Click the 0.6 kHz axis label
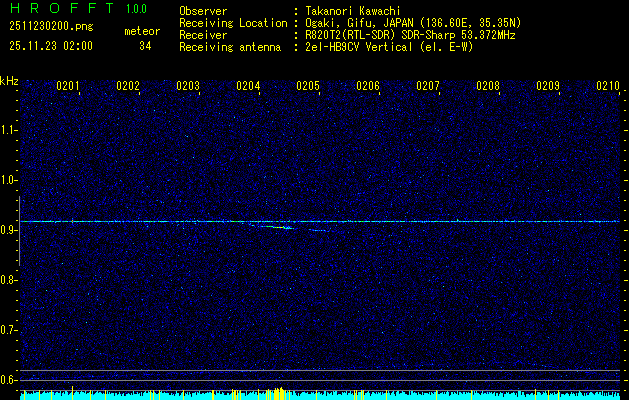629x400 pixels. (8, 380)
